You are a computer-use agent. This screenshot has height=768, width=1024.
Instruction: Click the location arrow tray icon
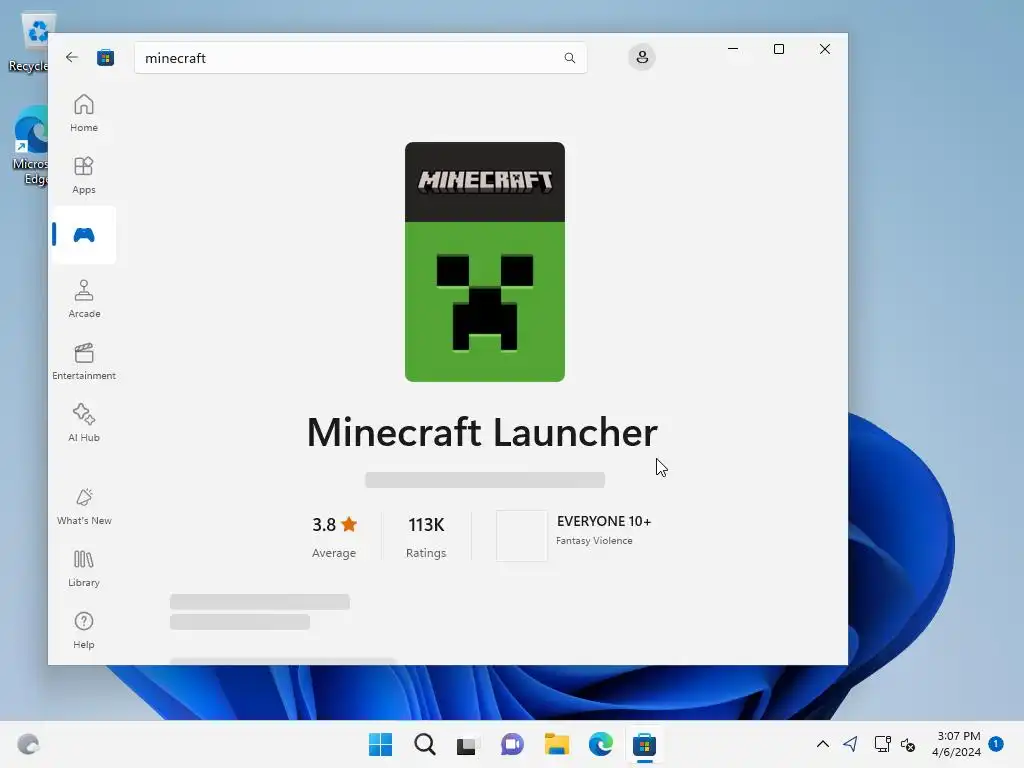coord(850,744)
